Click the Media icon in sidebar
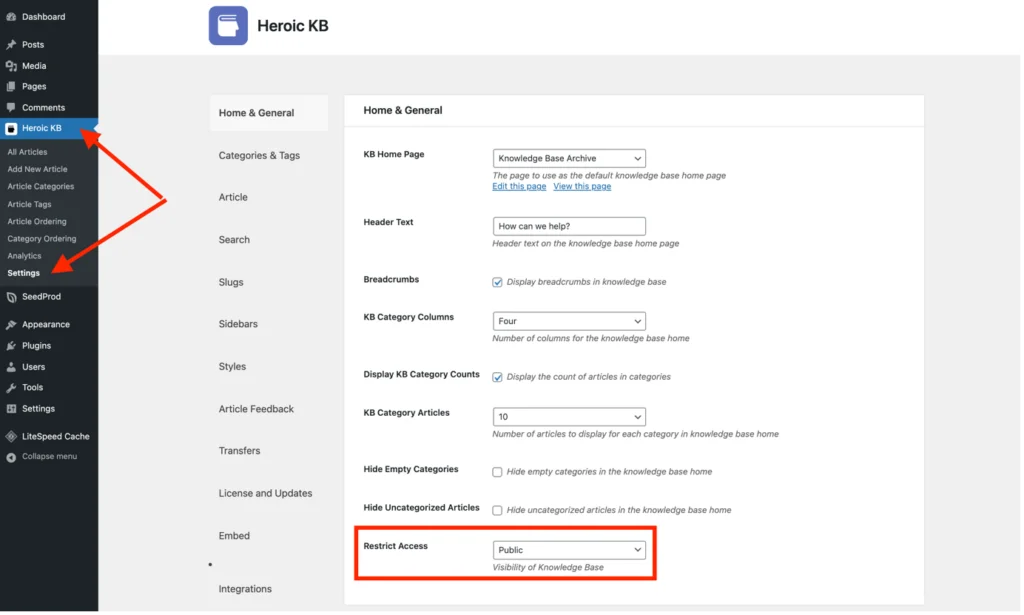Viewport: 1024px width, 615px height. (x=11, y=66)
